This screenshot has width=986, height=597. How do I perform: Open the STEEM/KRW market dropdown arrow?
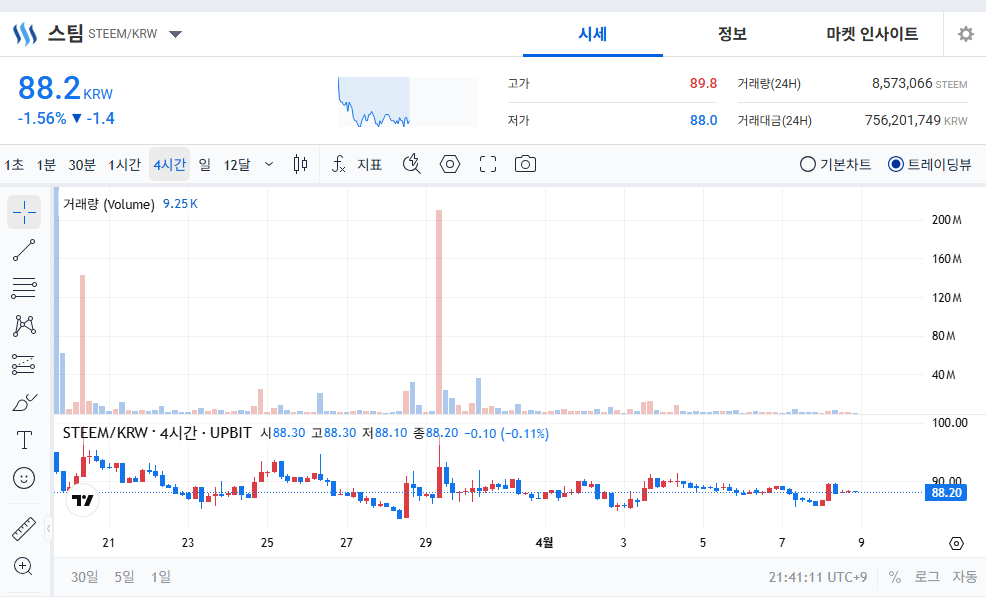175,34
